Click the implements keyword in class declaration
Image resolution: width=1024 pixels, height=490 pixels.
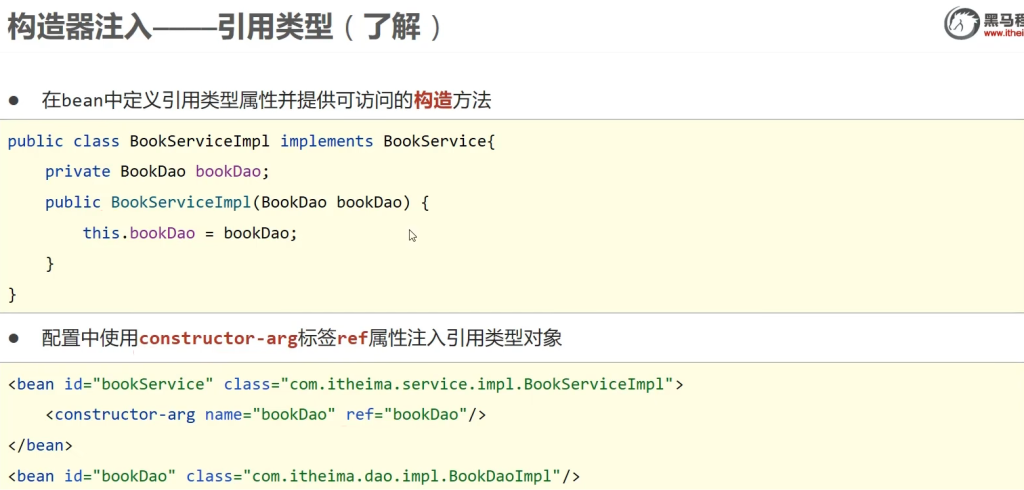tap(327, 141)
